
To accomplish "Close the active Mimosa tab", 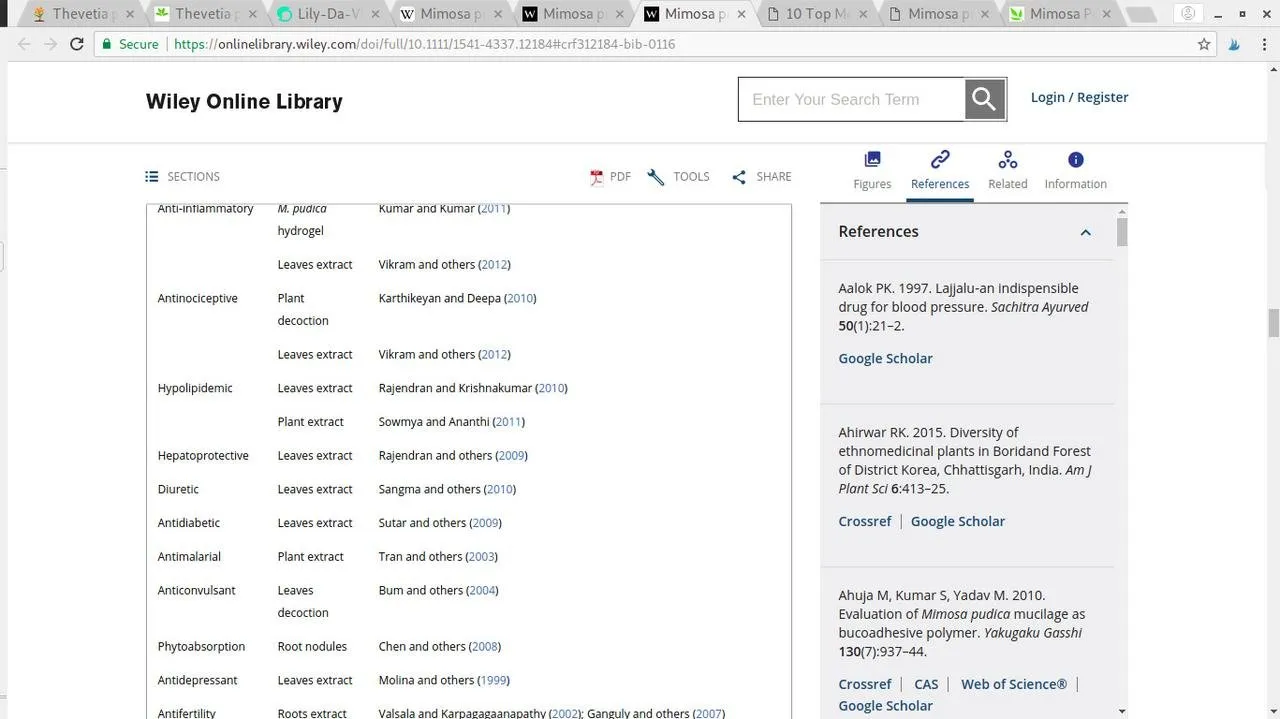I will pos(739,14).
